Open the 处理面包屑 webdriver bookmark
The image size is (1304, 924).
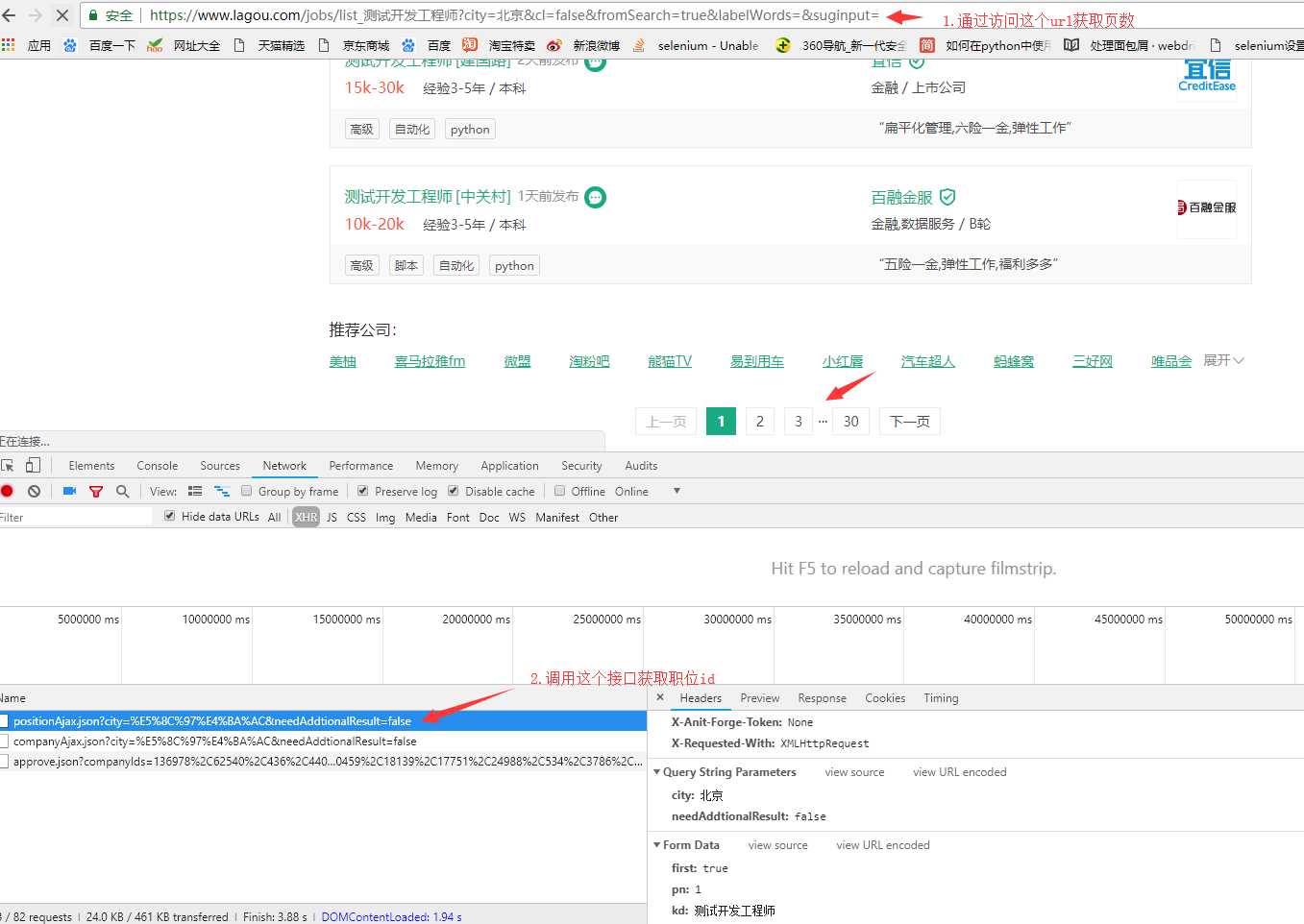(1128, 45)
